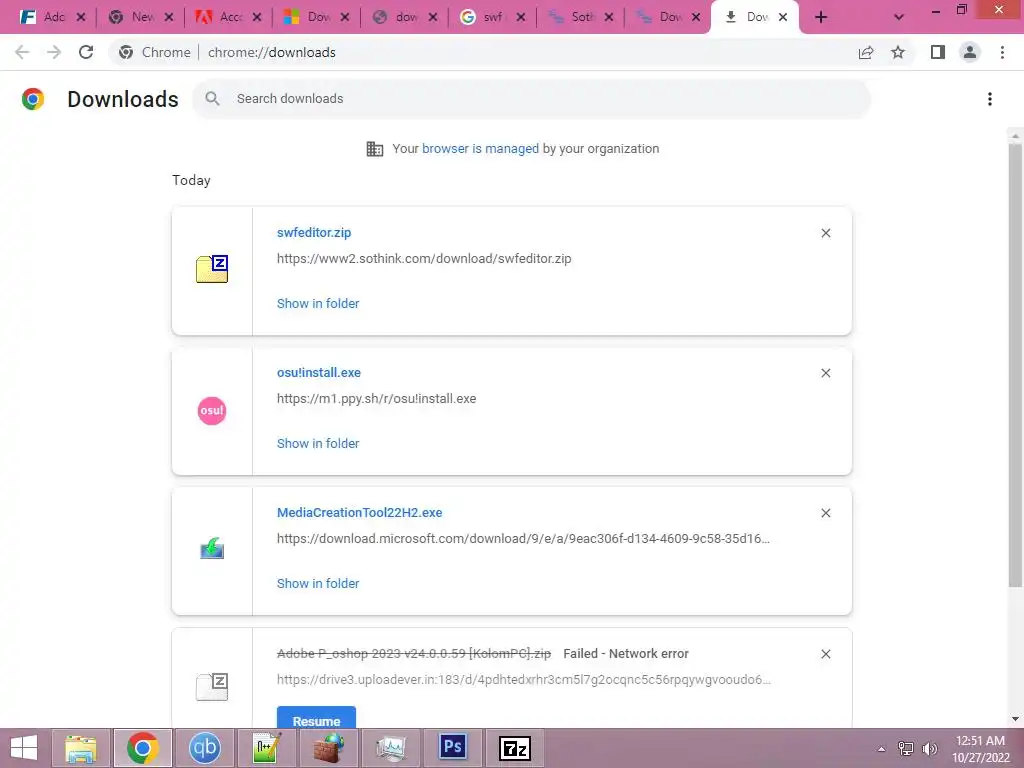Open Notepad++ from the taskbar
Screen dimensions: 1024x768
(x=266, y=748)
